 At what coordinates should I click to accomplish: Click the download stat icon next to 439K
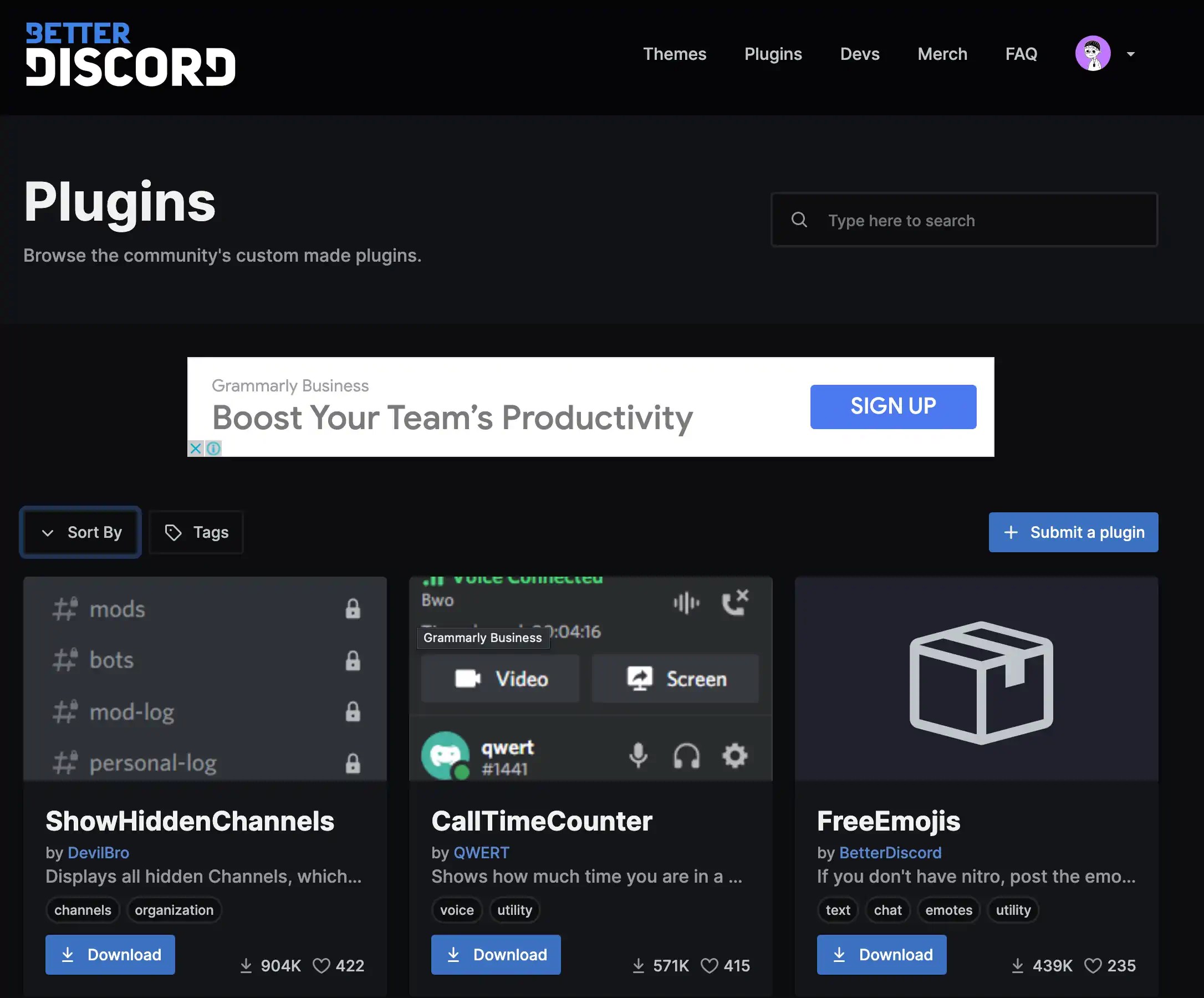pos(1019,965)
